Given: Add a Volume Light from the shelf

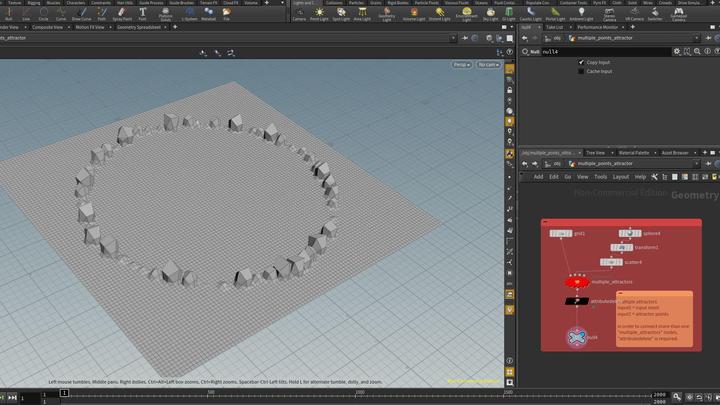Looking at the screenshot, I should pos(414,14).
